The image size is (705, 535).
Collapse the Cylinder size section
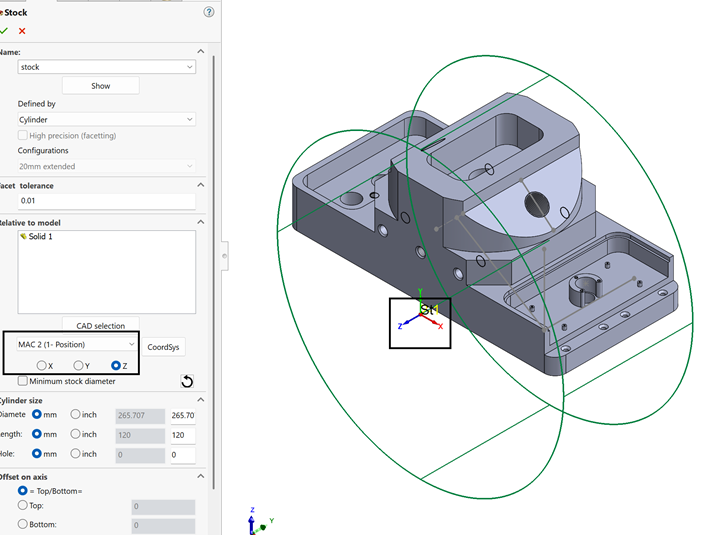pyautogui.click(x=201, y=400)
